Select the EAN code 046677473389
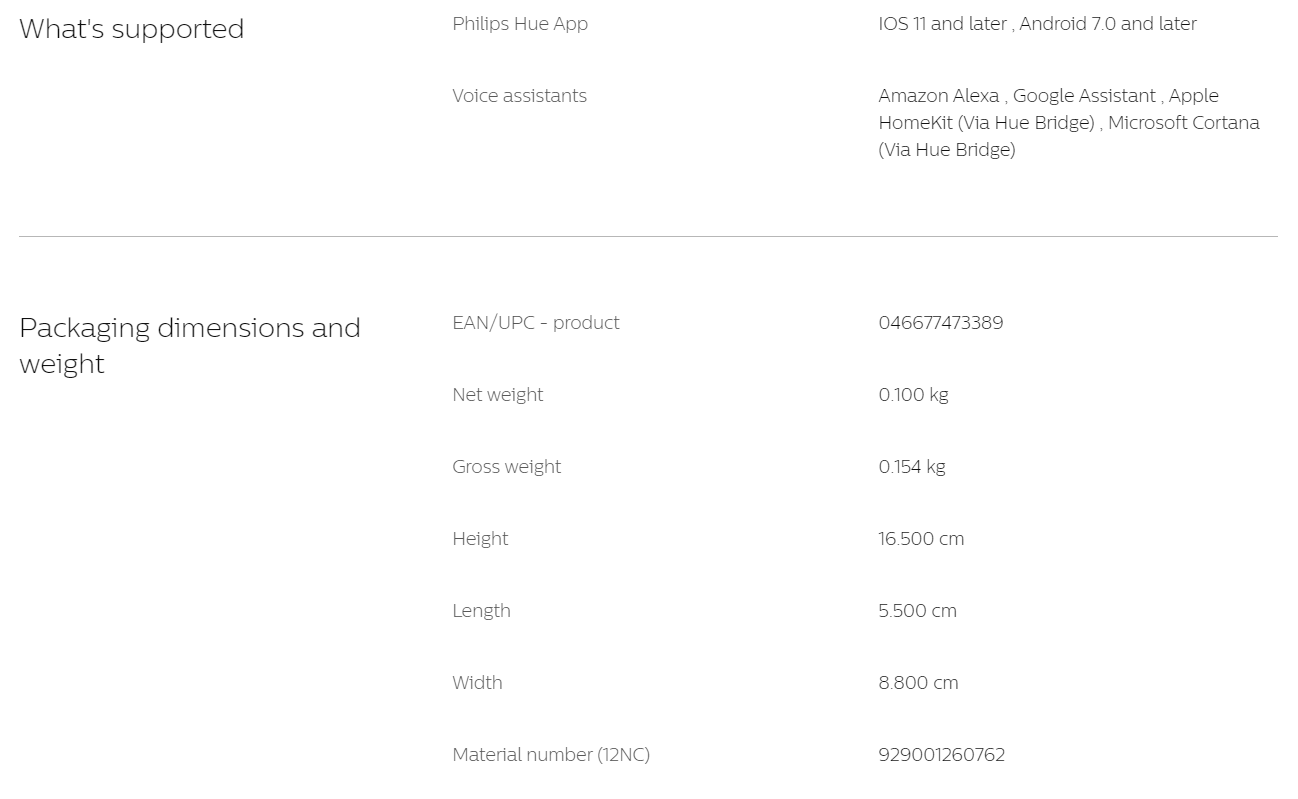Screen dimensions: 1298x799 coord(940,323)
